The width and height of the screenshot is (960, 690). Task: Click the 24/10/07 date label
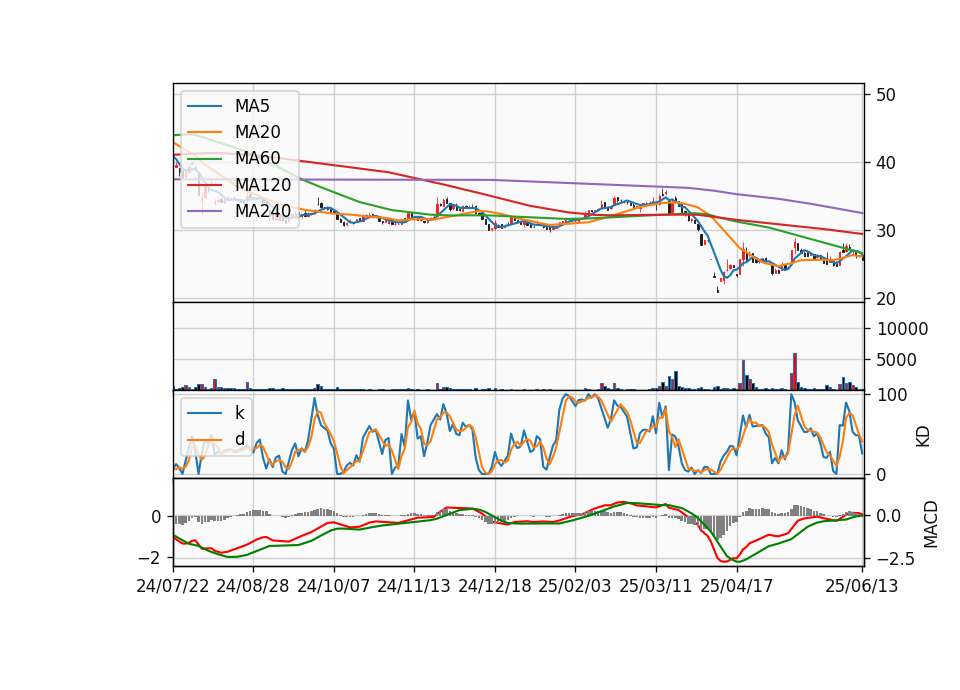click(334, 586)
